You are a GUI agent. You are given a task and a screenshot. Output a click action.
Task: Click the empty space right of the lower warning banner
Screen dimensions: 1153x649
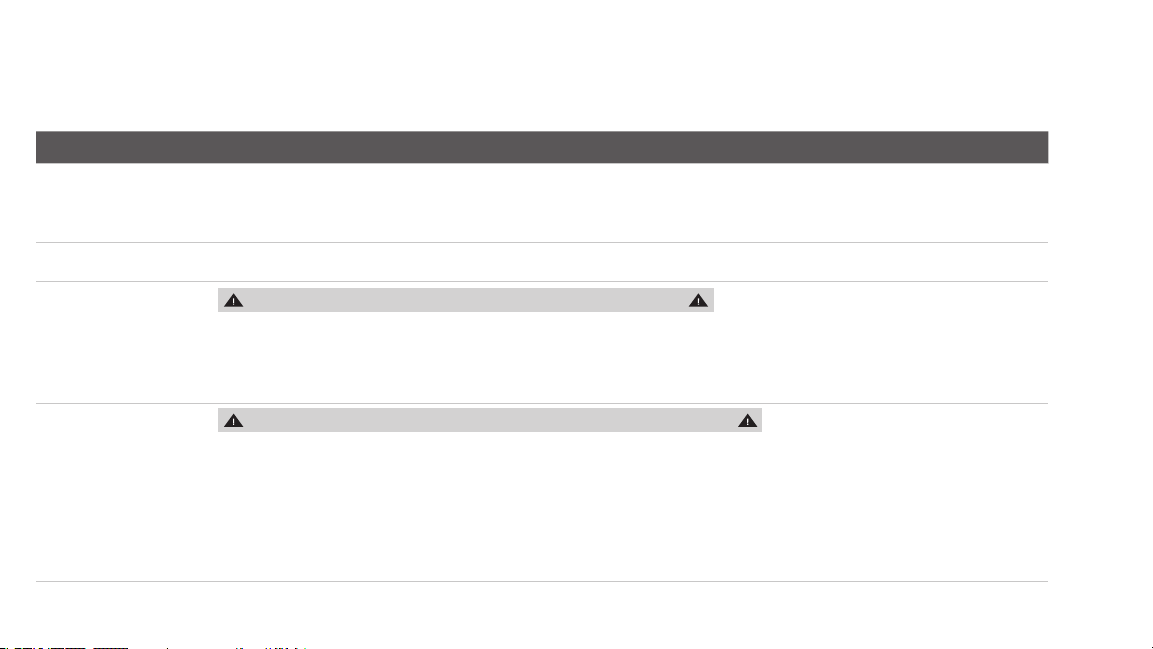(905, 420)
